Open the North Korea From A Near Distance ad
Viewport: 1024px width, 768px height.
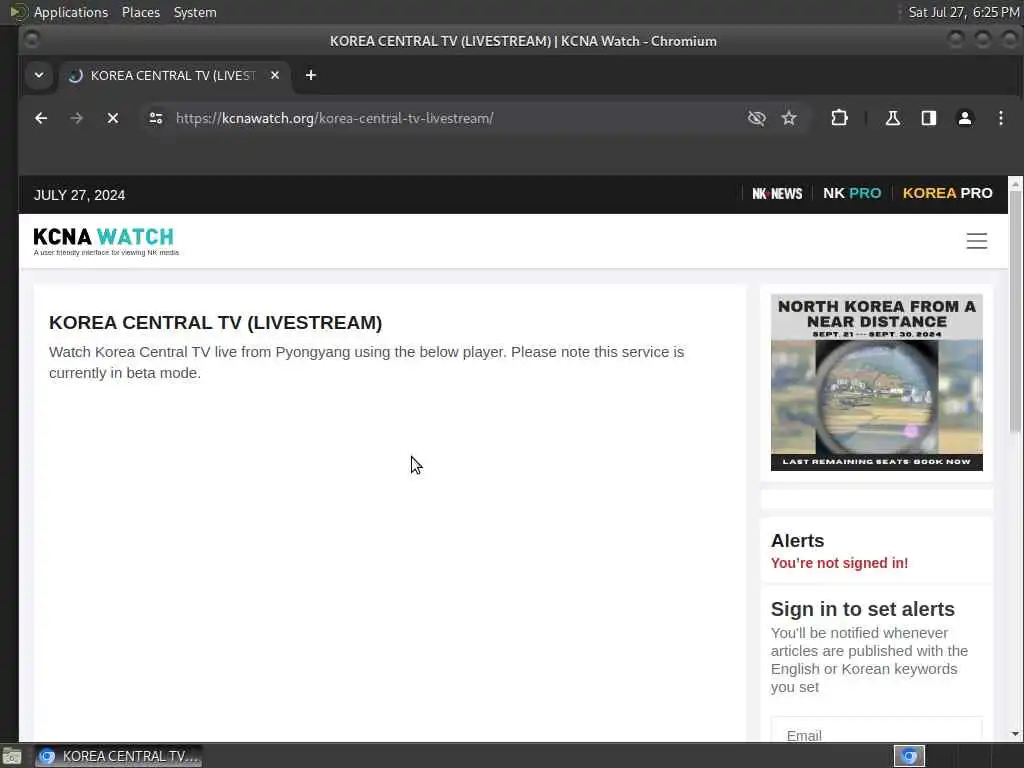[876, 382]
